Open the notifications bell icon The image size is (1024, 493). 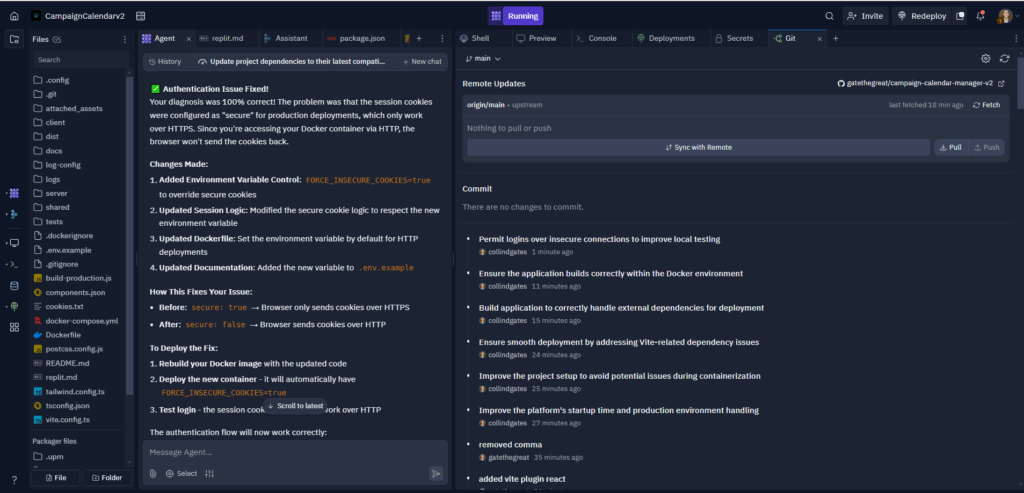click(x=980, y=16)
